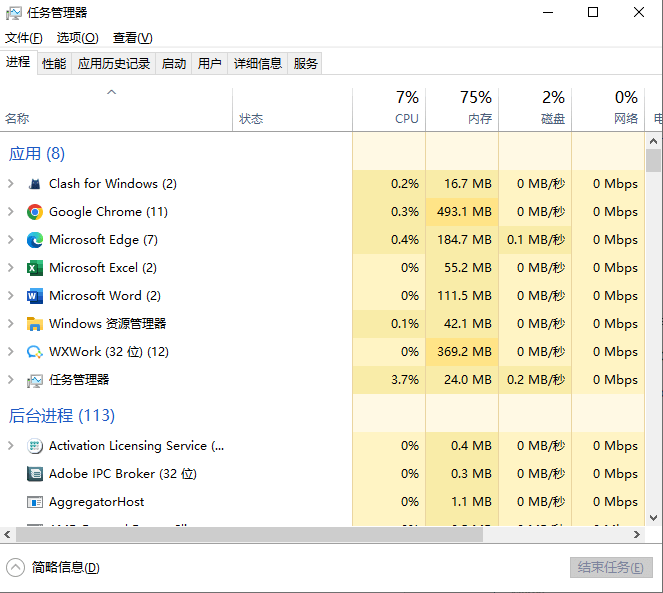
Task: Expand the WXWork (32 位) process group
Action: coord(11,351)
